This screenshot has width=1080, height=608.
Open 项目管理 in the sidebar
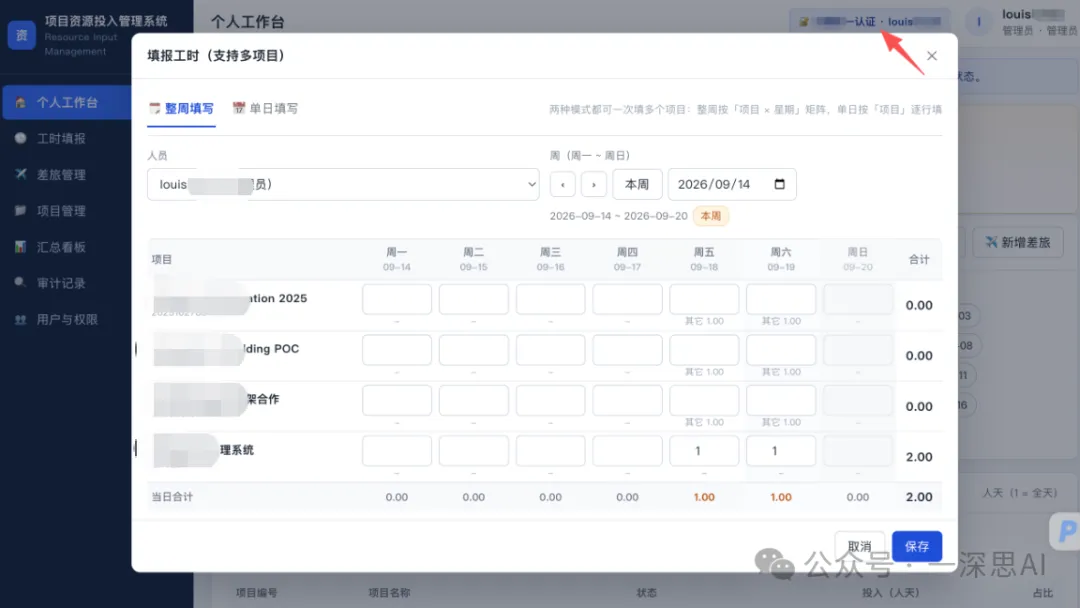(61, 211)
